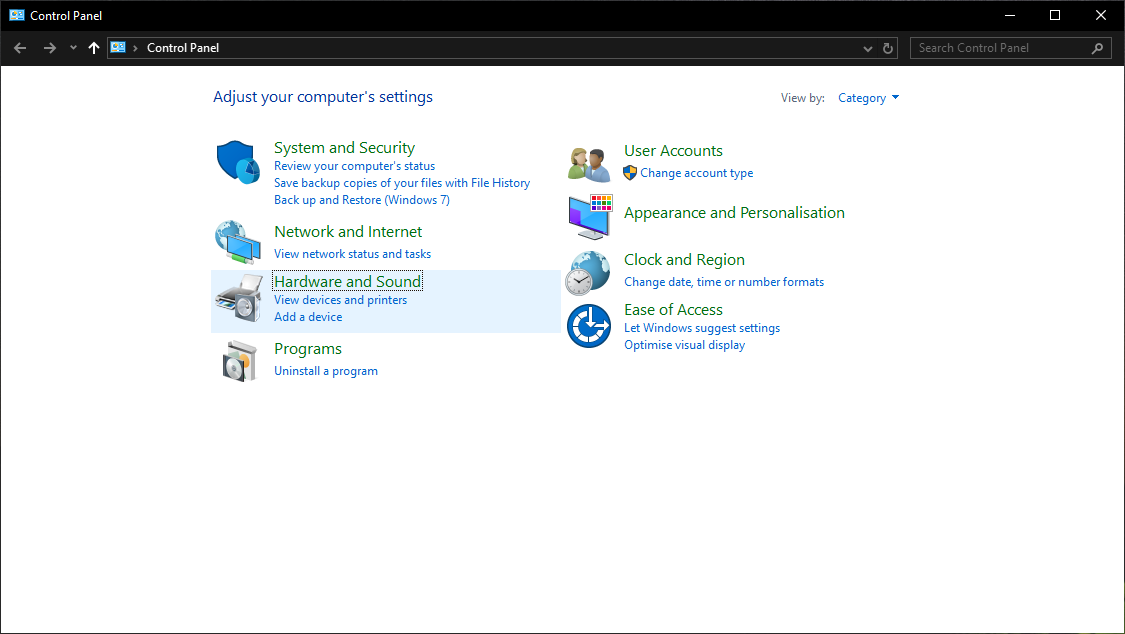Image resolution: width=1125 pixels, height=634 pixels.
Task: Open Back up and Restore (Windows 7)
Action: pyautogui.click(x=361, y=199)
